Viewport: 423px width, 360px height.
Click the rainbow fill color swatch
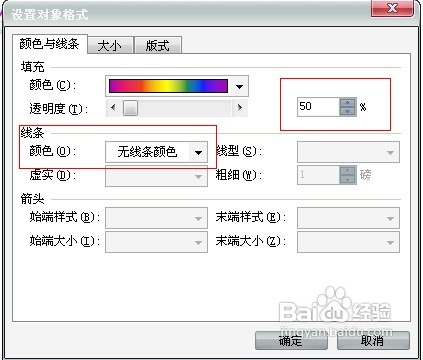click(168, 86)
